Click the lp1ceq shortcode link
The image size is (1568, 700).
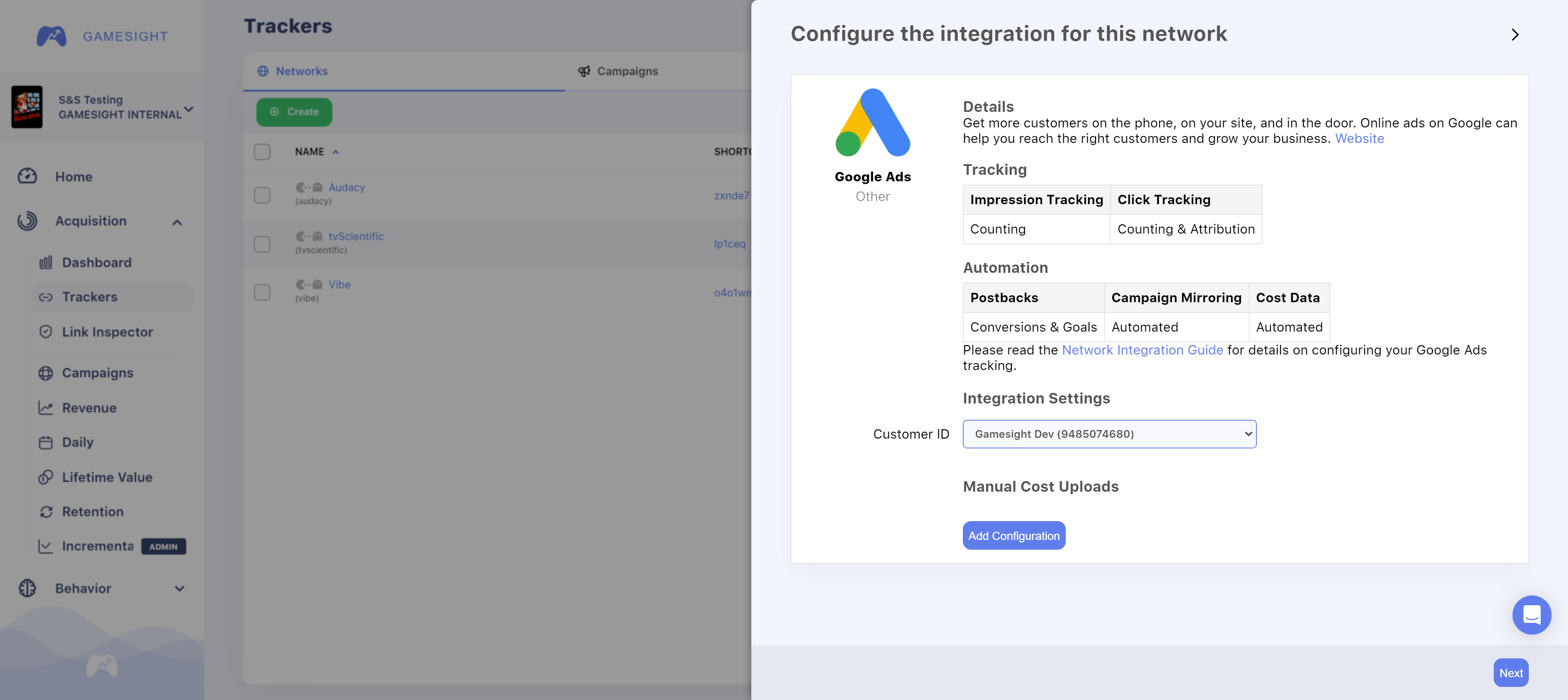point(729,243)
